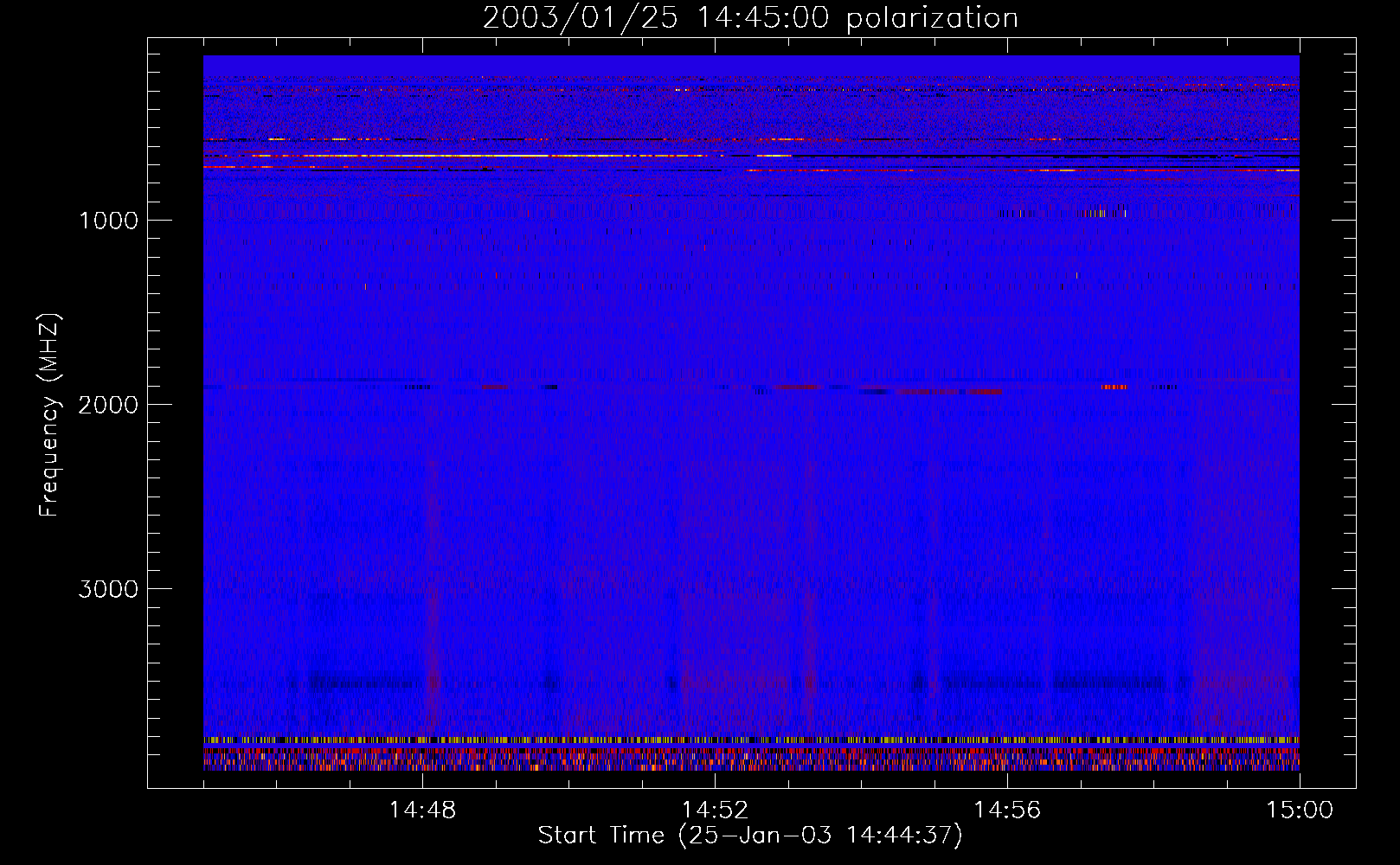Screen dimensions: 1400x865
Task: Click the 14:52 time tick label
Action: click(715, 811)
